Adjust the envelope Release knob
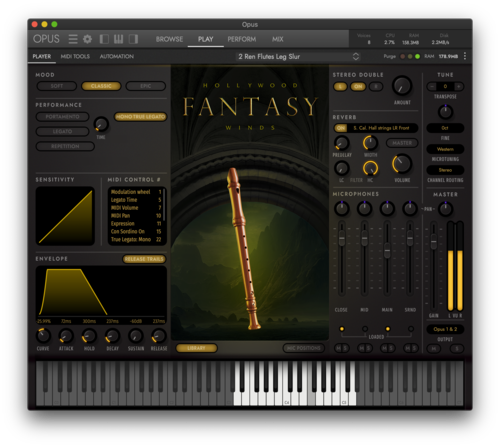500x447 pixels. click(159, 336)
